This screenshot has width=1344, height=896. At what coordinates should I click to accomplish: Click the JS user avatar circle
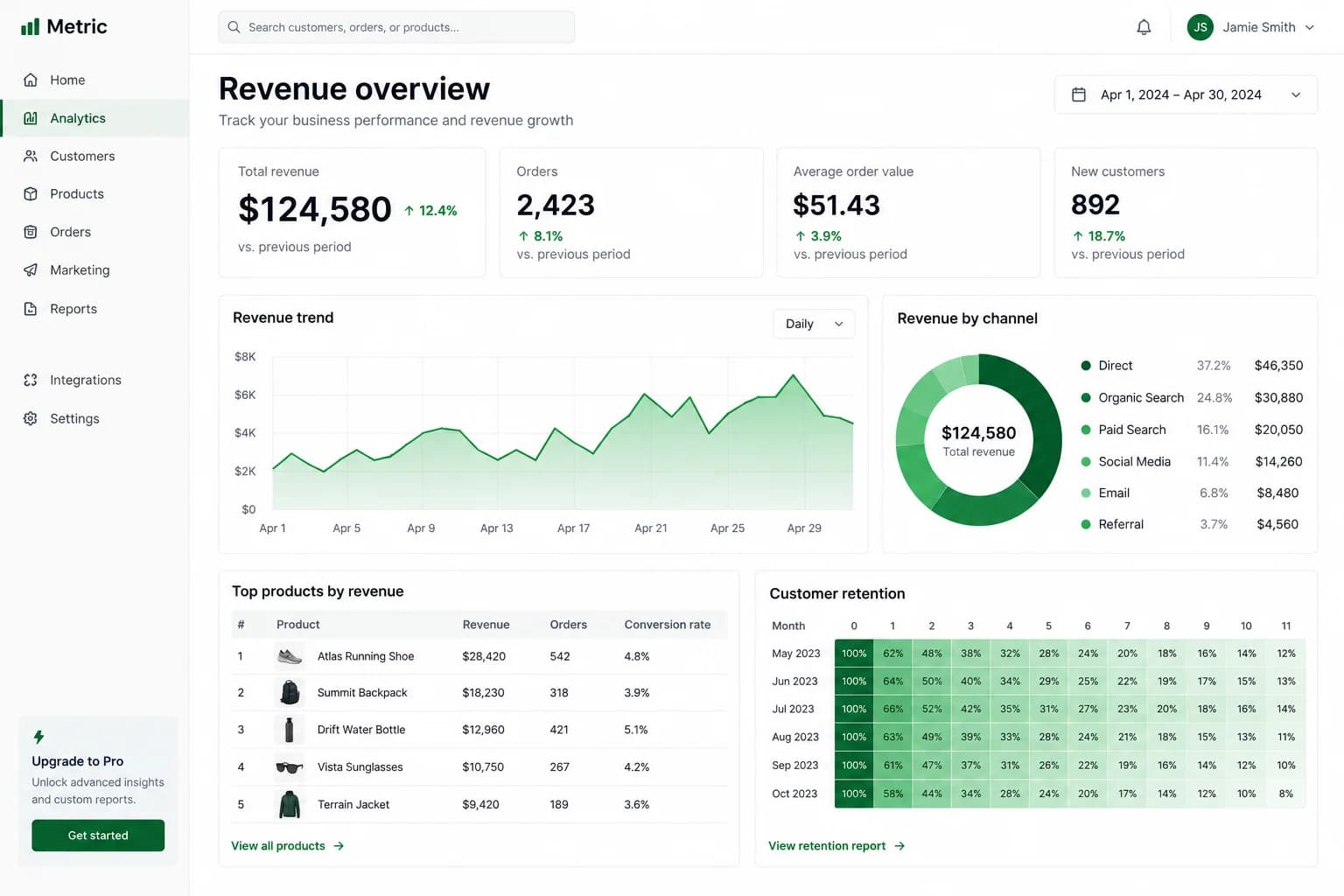[x=1200, y=27]
